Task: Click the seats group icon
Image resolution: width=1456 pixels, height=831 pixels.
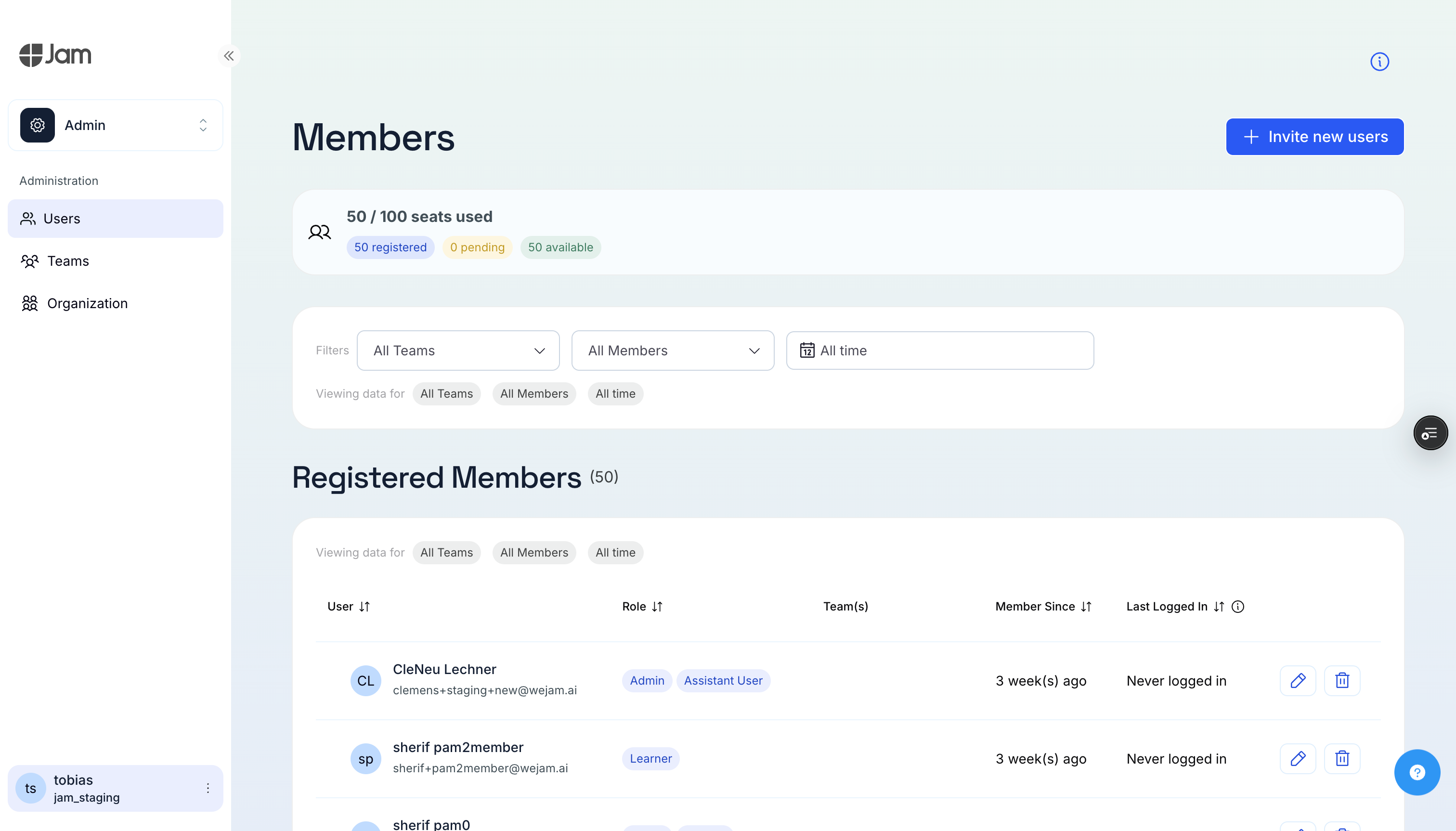Action: [x=320, y=232]
